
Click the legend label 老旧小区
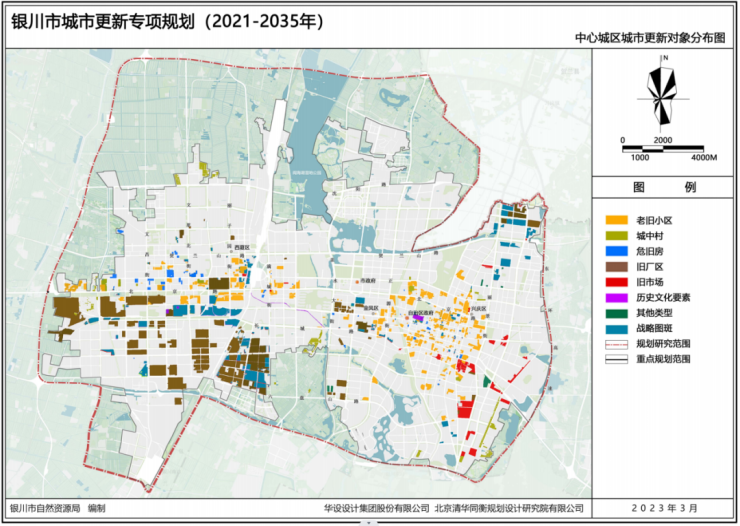(x=654, y=220)
